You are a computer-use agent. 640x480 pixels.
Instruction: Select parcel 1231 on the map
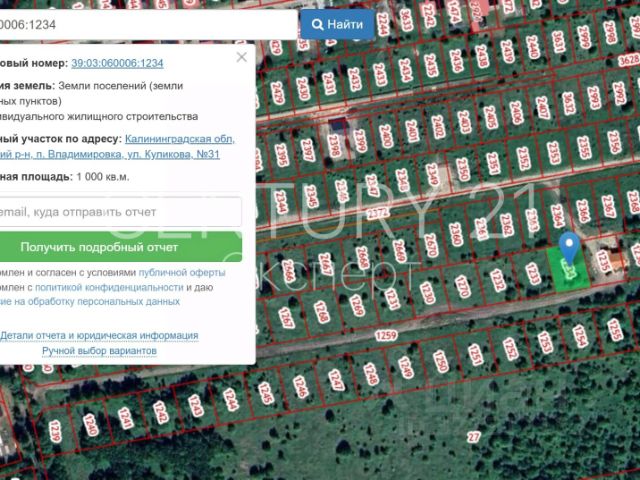point(392,299)
